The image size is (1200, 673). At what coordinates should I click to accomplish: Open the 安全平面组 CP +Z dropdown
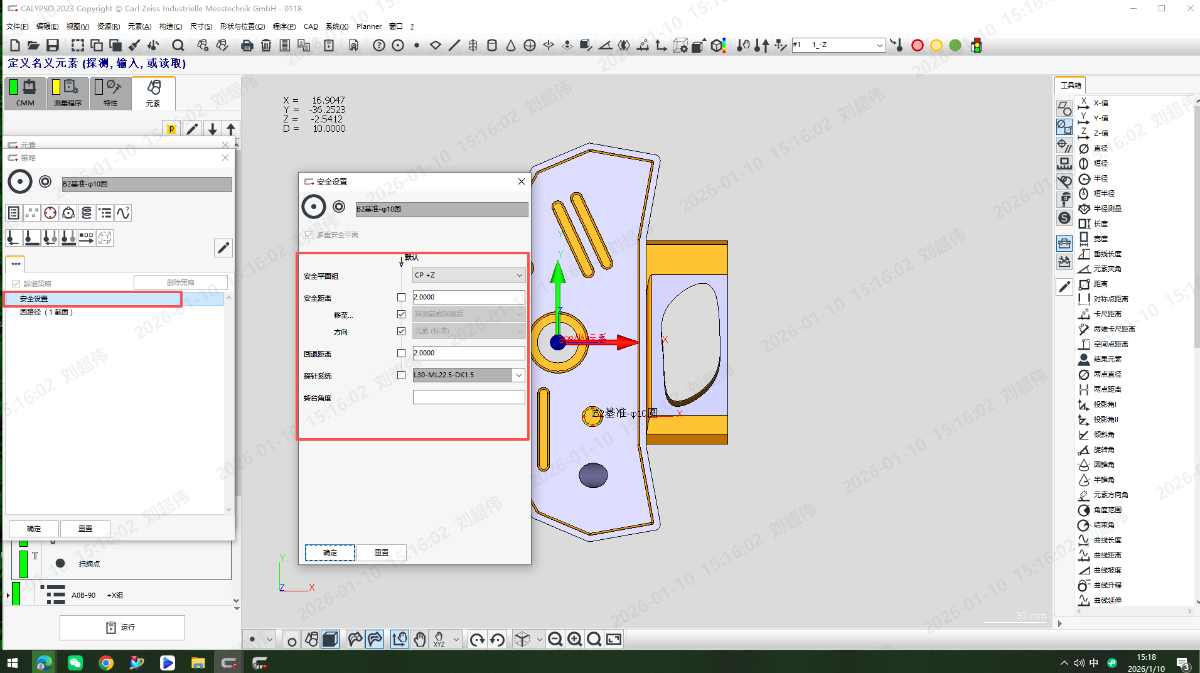coord(468,275)
